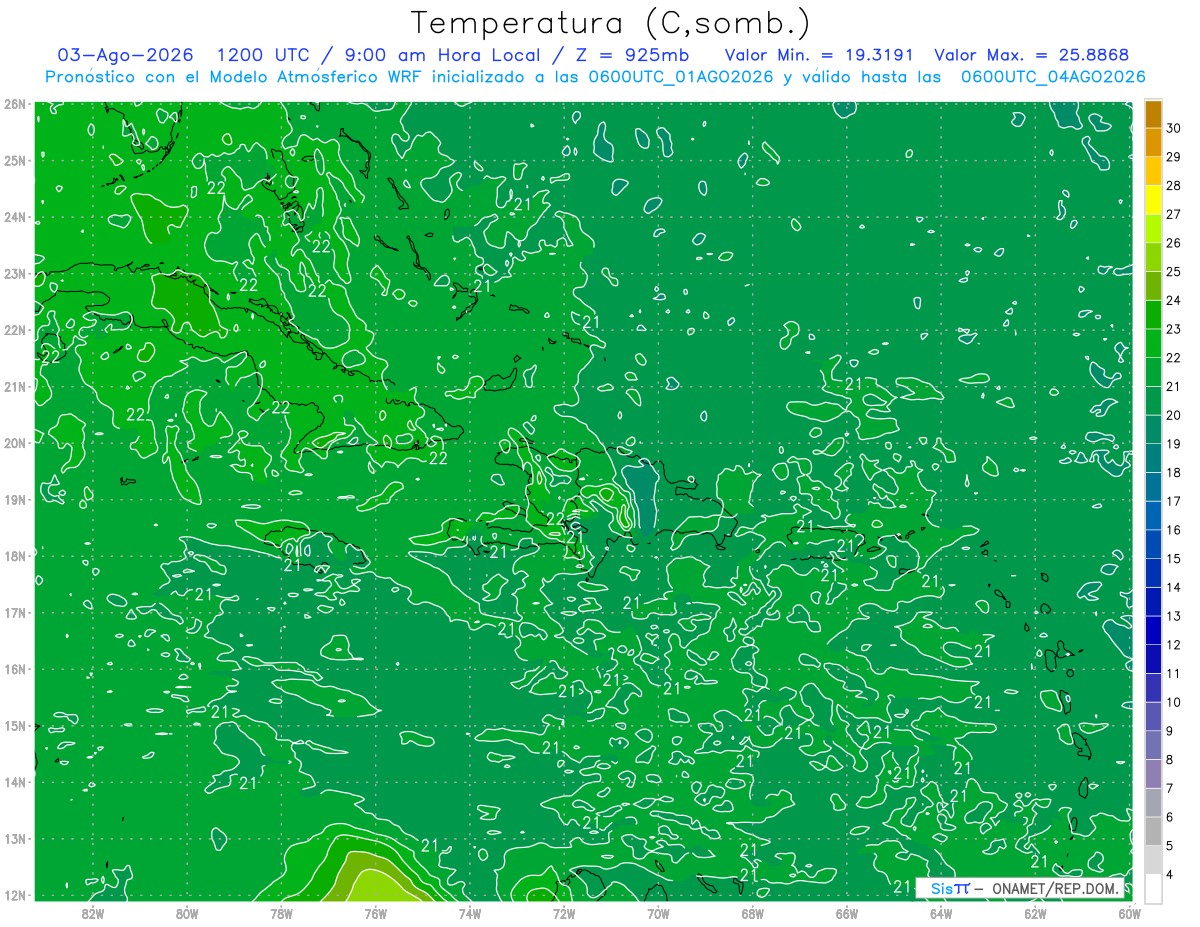
Task: Click the latitude axis label 17N
Action: click(x=15, y=612)
